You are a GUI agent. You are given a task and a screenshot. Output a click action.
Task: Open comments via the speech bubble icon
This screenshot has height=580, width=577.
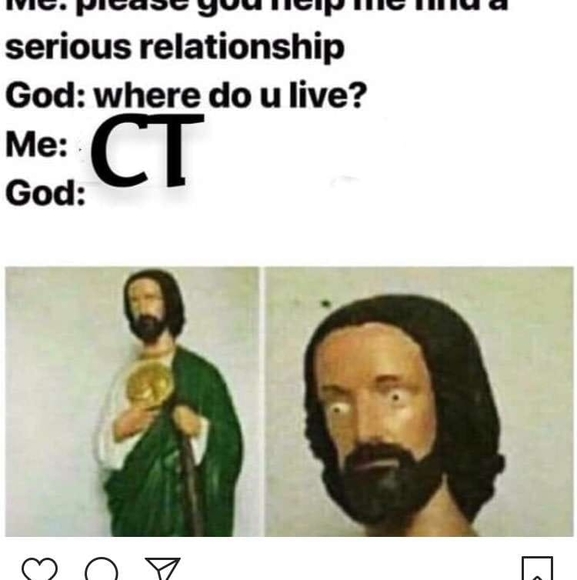pyautogui.click(x=101, y=569)
